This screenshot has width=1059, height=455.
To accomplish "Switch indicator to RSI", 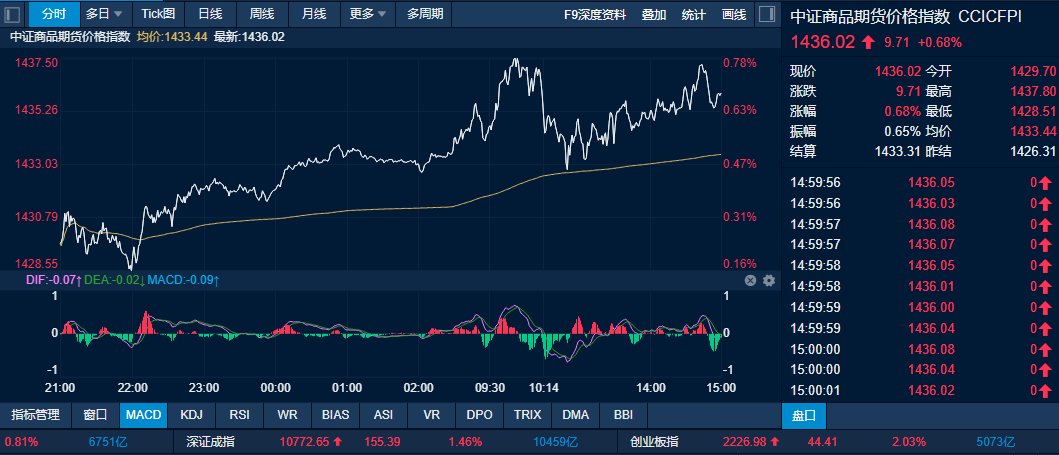I will tap(240, 414).
